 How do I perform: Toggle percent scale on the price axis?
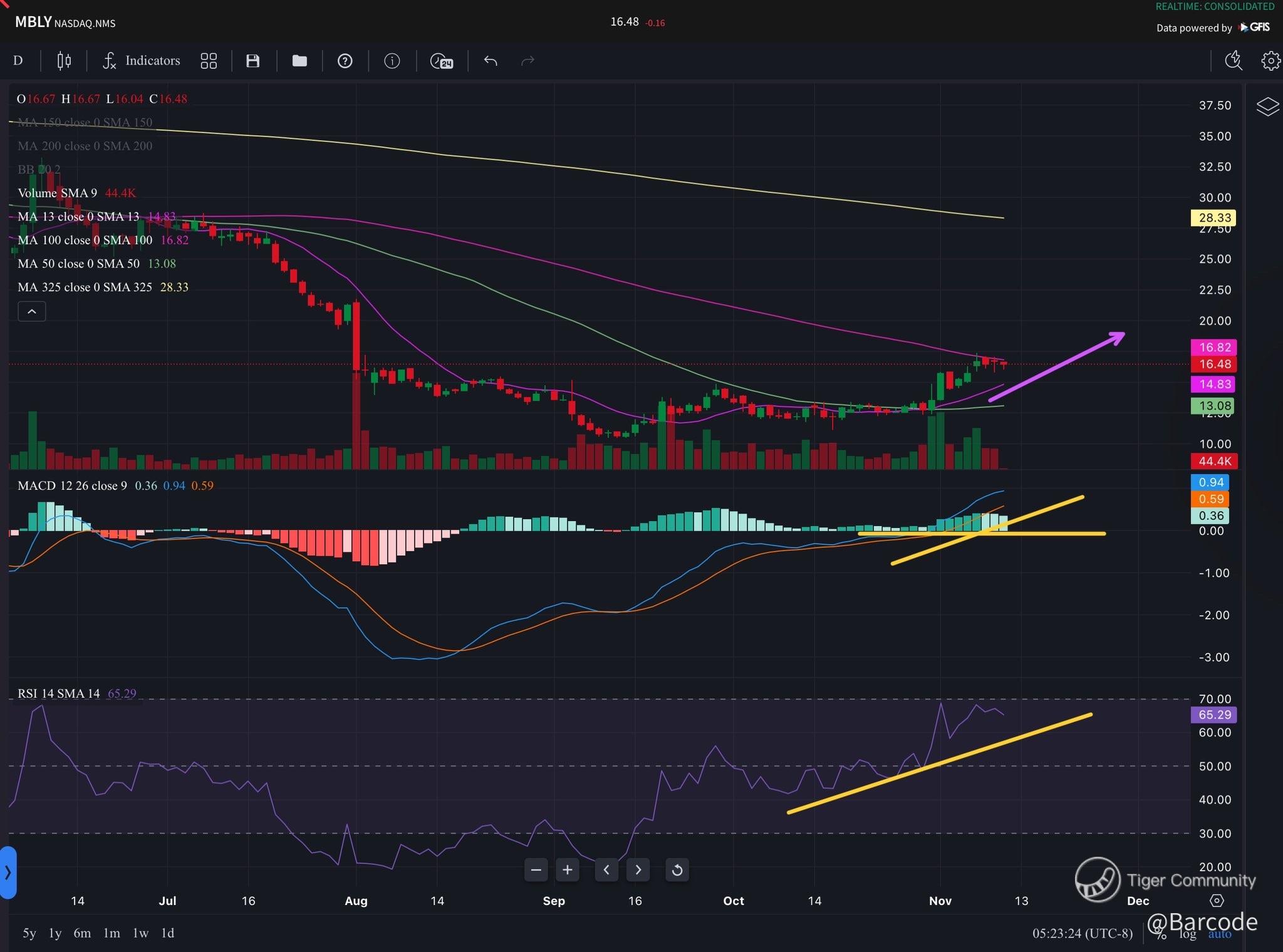tap(1161, 934)
